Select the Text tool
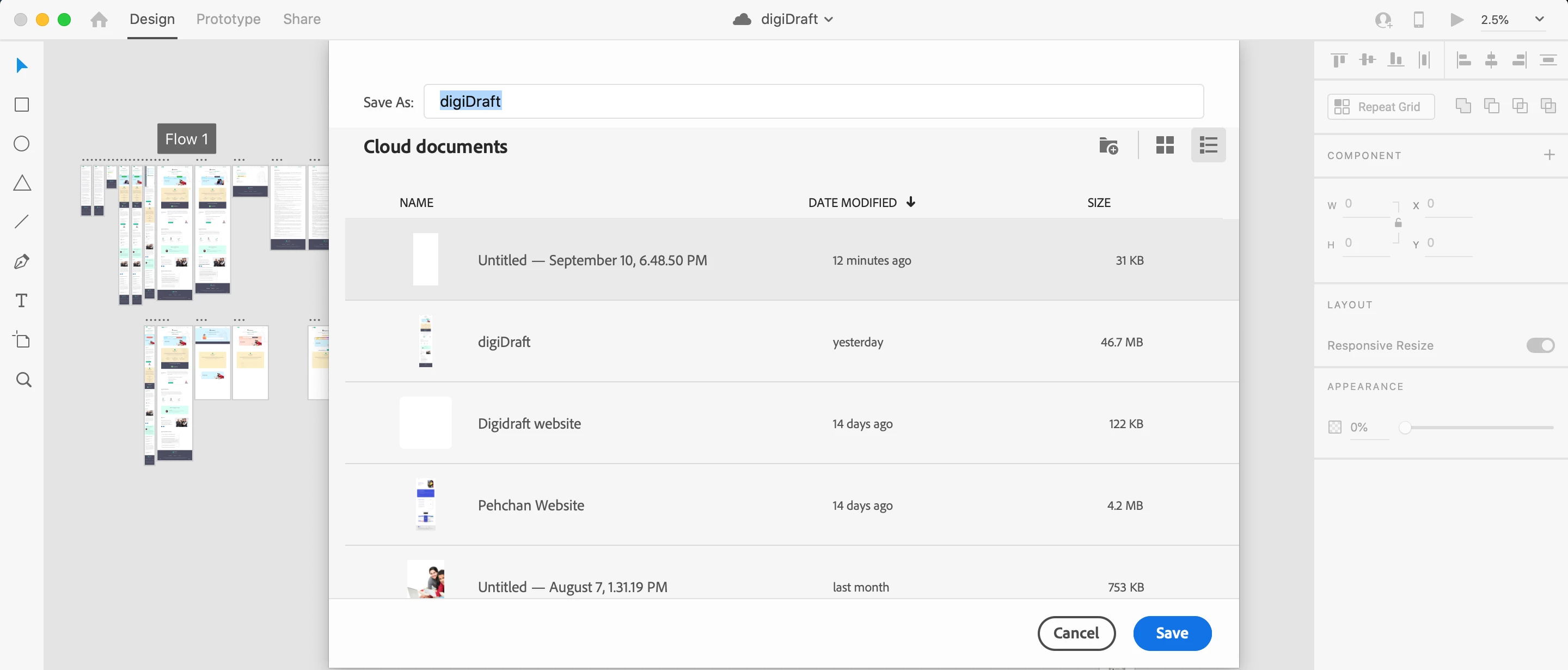 22,300
